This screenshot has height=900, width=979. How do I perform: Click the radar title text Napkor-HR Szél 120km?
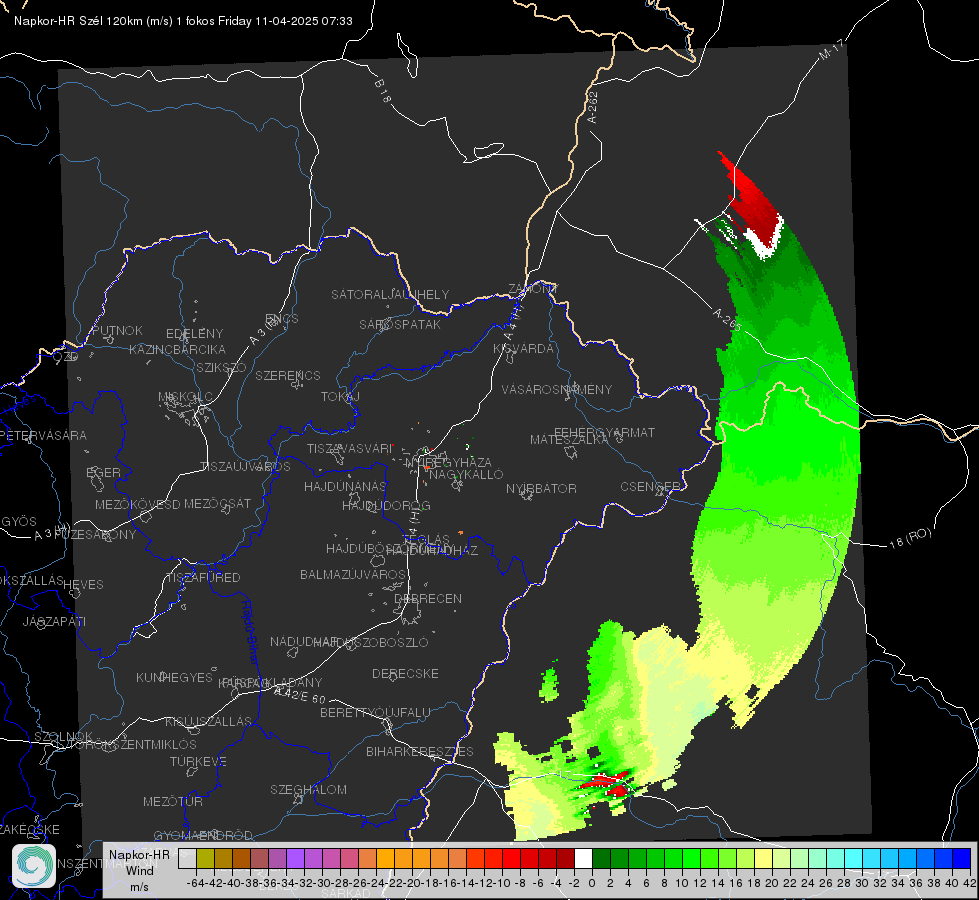pos(79,21)
